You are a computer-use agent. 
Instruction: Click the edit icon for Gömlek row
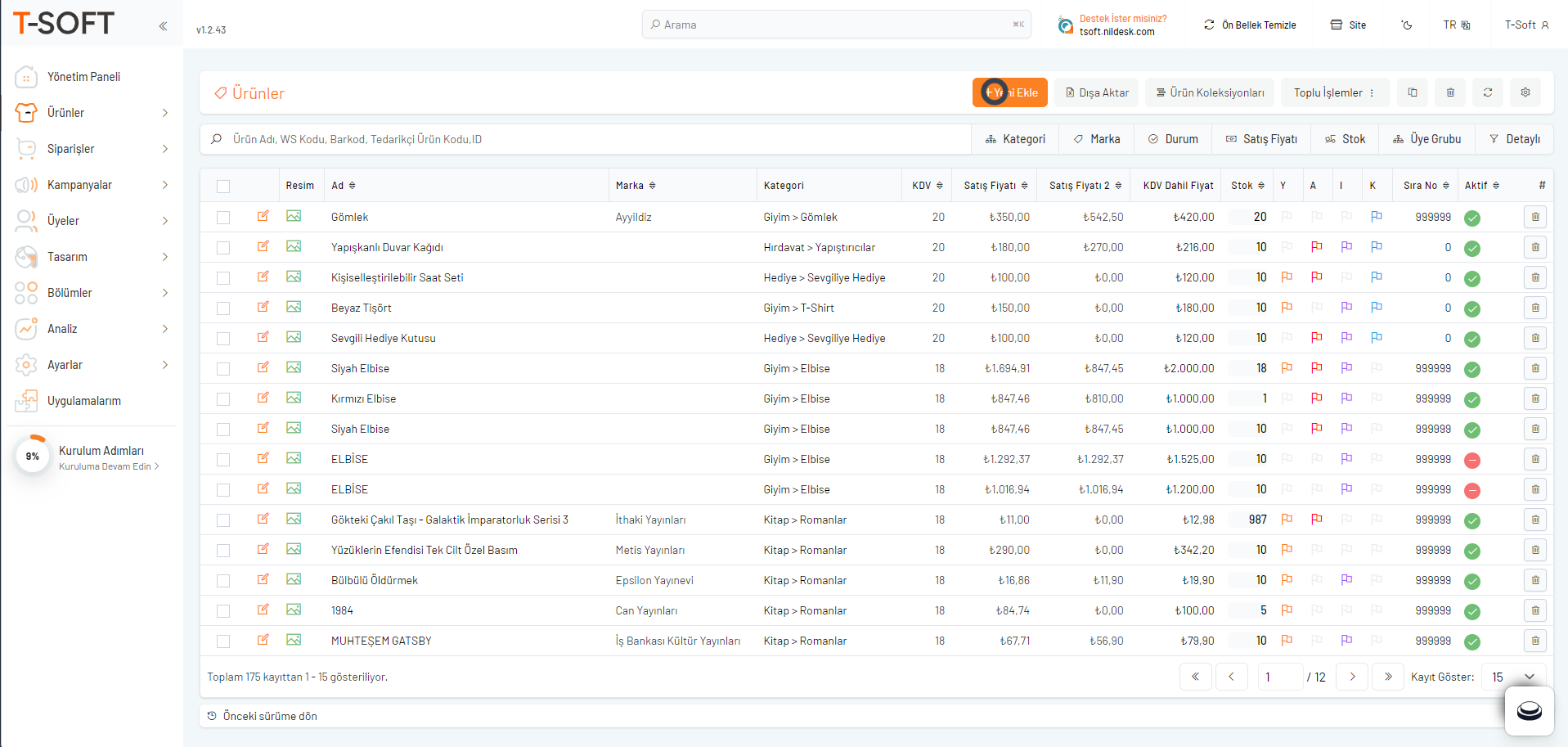tap(263, 216)
